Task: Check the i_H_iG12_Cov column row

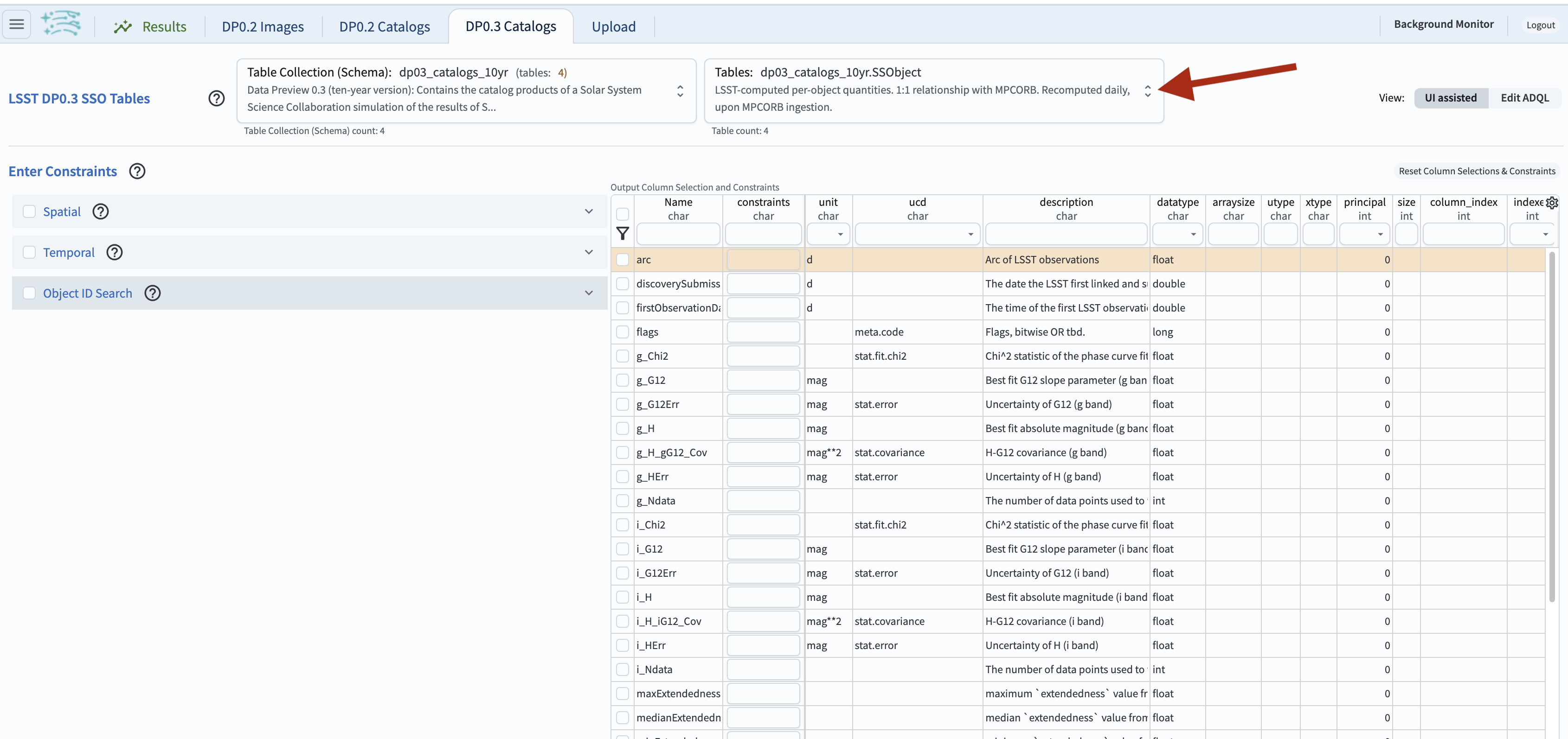Action: click(x=622, y=621)
